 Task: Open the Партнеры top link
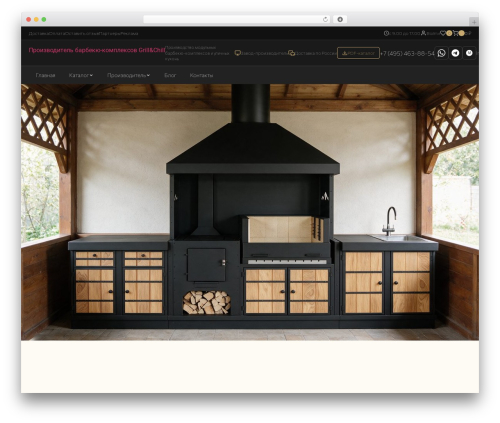click(x=110, y=33)
